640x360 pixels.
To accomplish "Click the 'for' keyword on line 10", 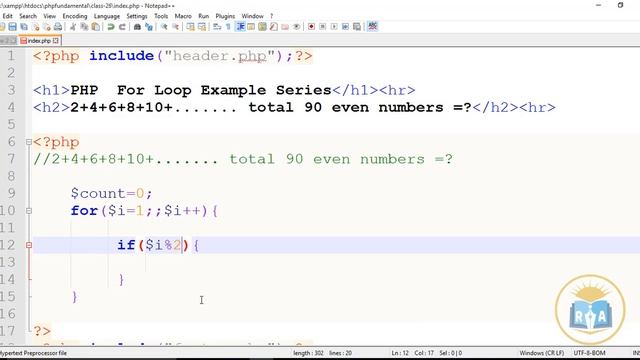I will (x=84, y=211).
